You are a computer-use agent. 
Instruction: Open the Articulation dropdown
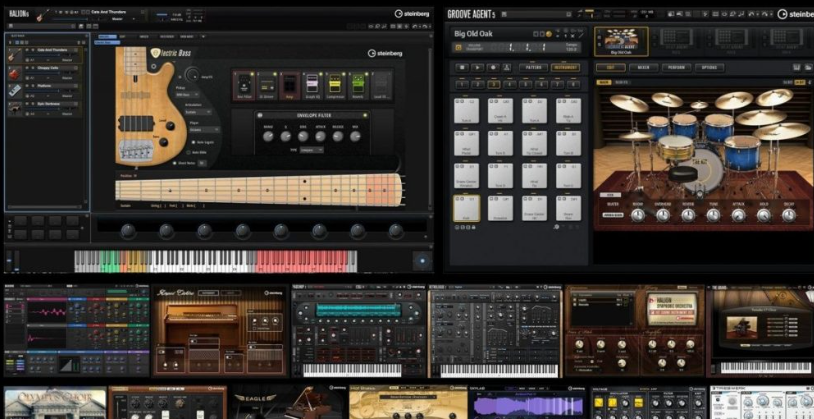pyautogui.click(x=198, y=112)
